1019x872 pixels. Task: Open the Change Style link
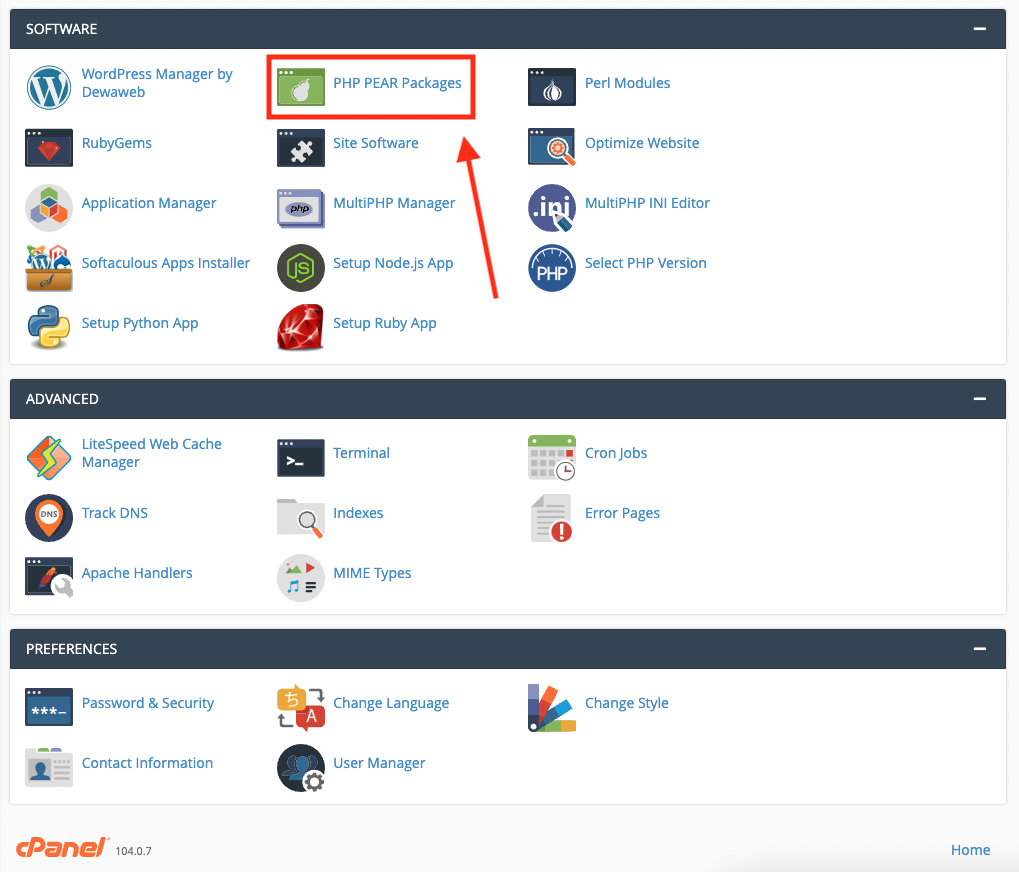tap(626, 703)
